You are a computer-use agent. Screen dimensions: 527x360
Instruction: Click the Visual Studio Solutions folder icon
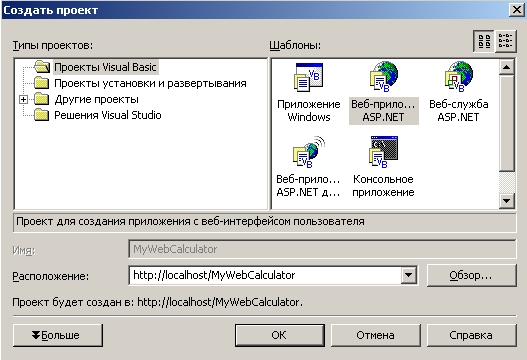42,115
